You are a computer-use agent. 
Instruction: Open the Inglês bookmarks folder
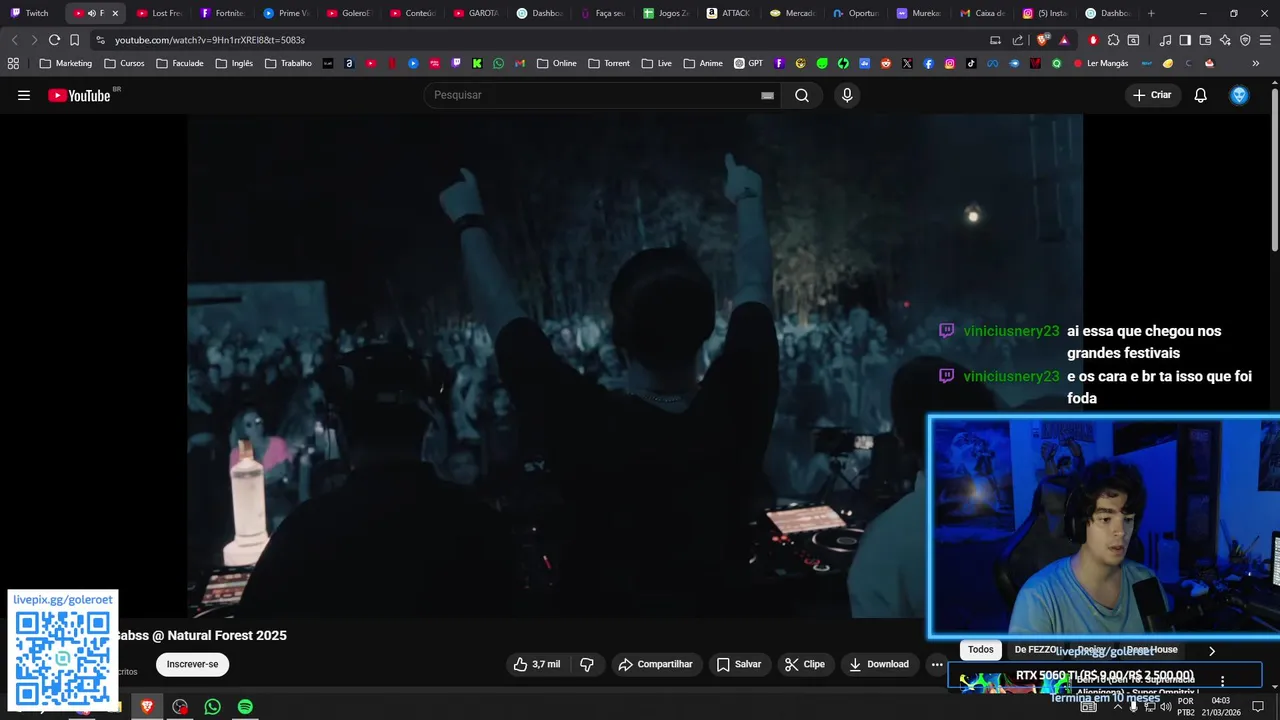(x=234, y=63)
